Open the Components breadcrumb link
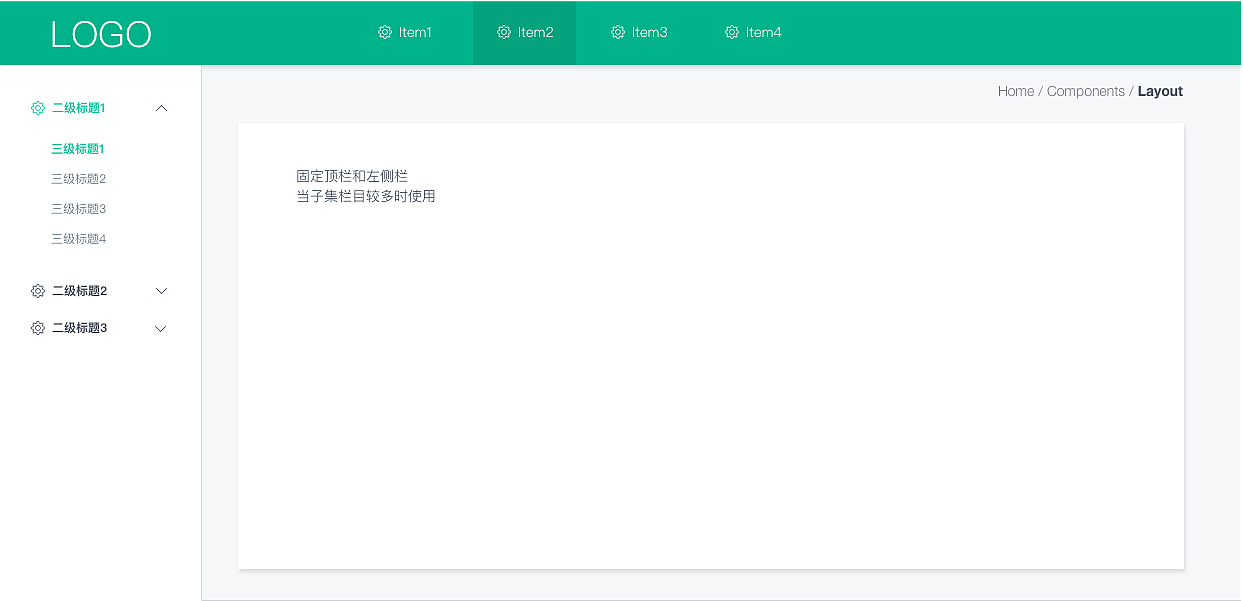The height and width of the screenshot is (601, 1243). tap(1086, 91)
